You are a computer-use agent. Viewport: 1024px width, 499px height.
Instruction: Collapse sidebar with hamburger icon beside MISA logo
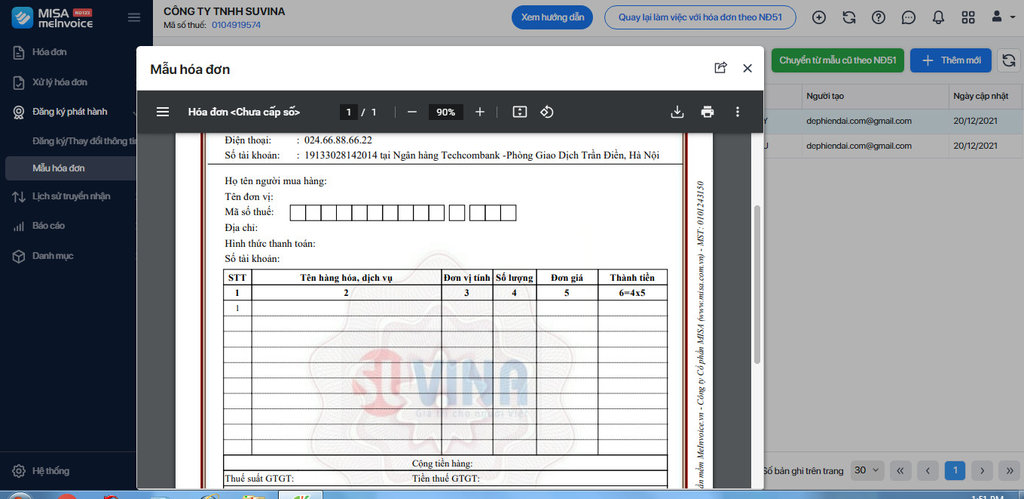coord(134,18)
